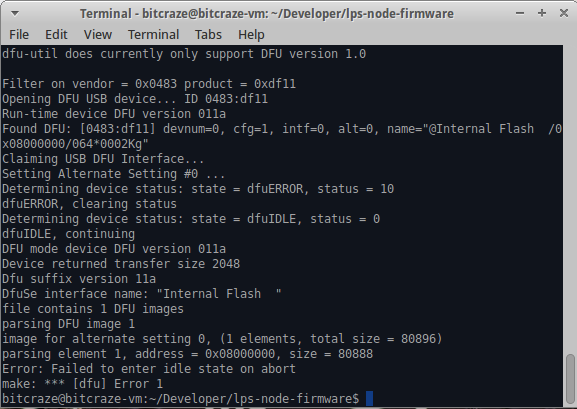Open the File menu
This screenshot has width=577, height=409.
click(x=19, y=35)
